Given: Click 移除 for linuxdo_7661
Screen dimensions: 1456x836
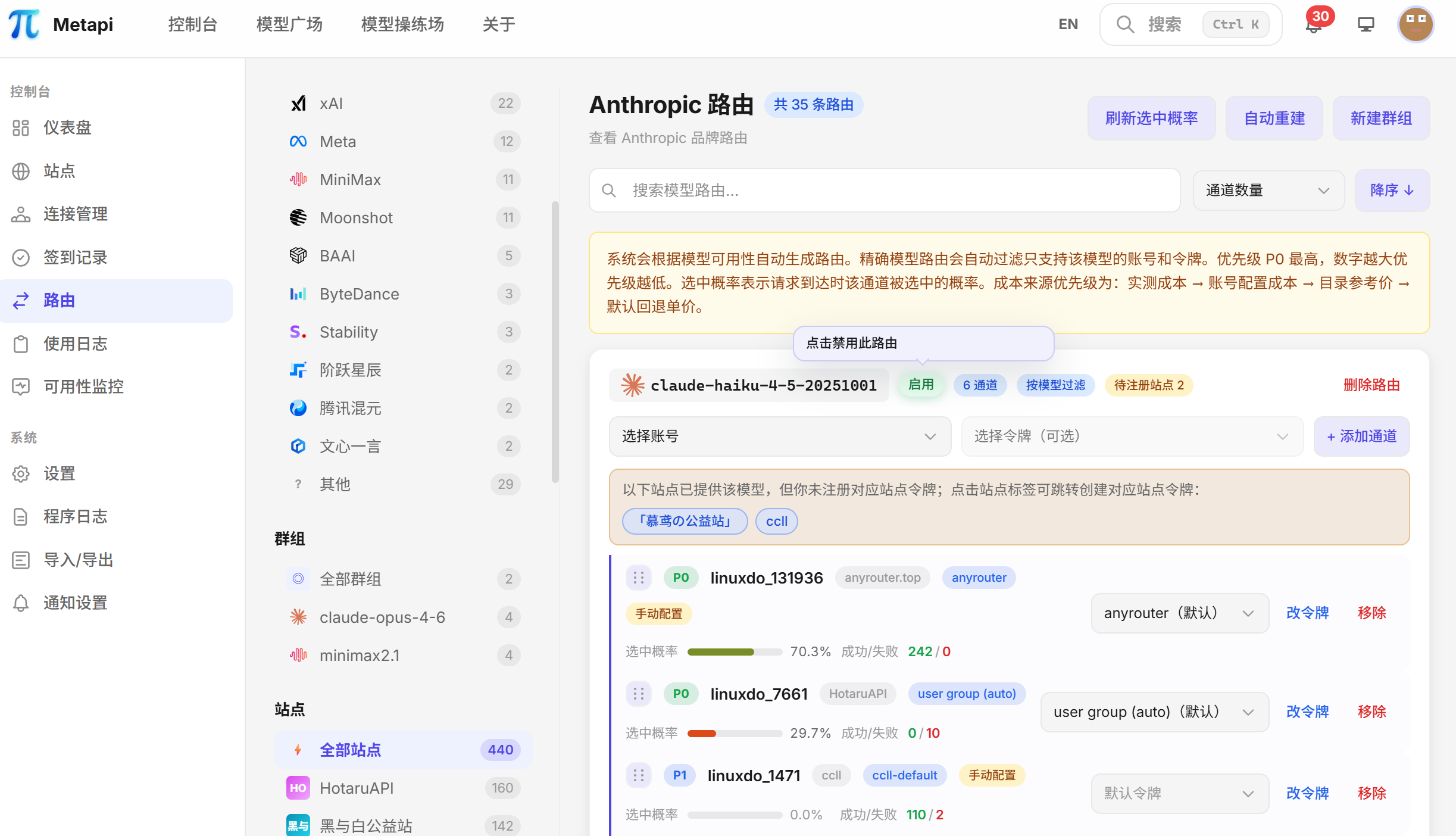Looking at the screenshot, I should point(1372,712).
